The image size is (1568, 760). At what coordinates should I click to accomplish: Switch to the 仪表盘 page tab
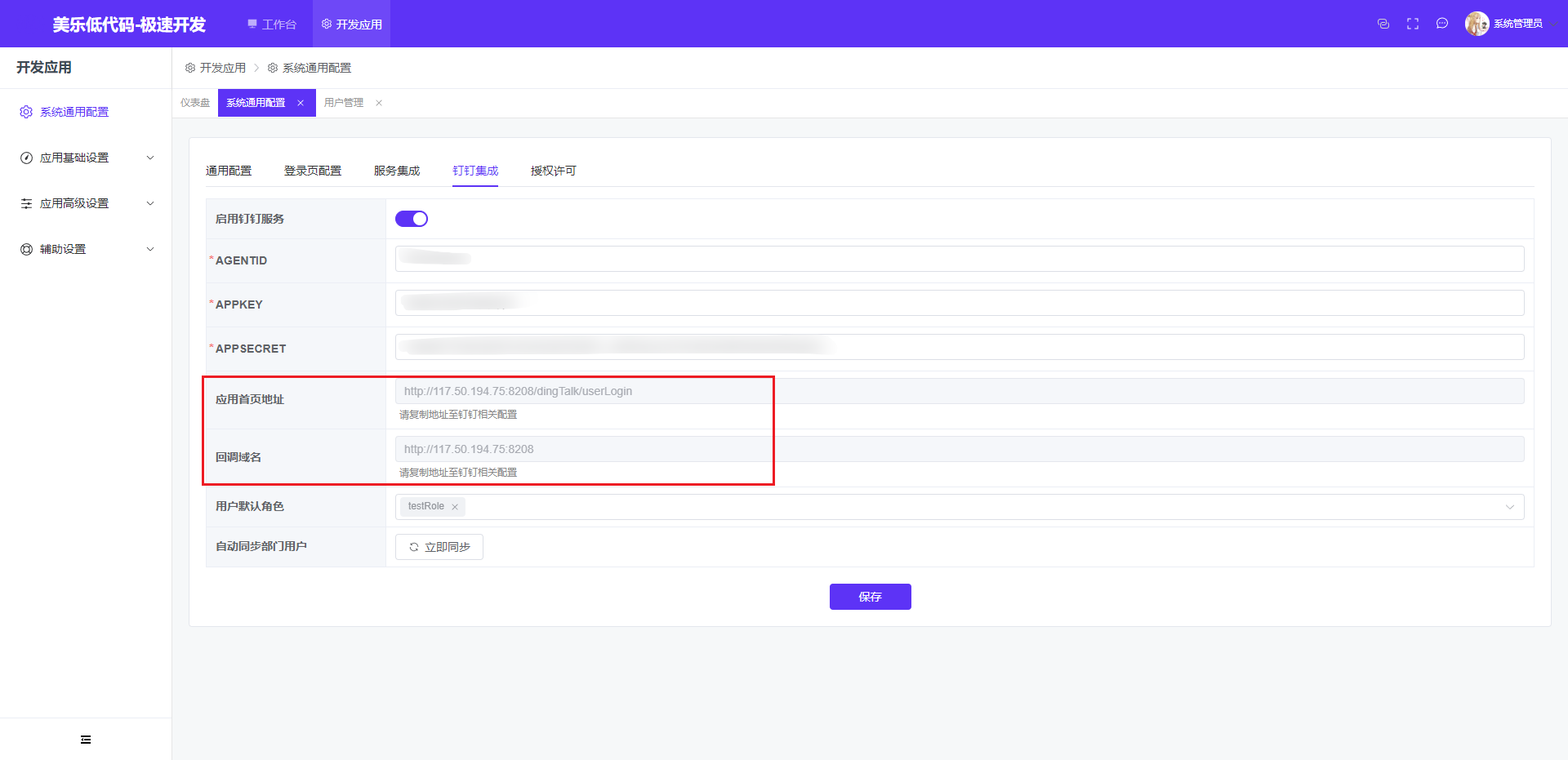(195, 103)
